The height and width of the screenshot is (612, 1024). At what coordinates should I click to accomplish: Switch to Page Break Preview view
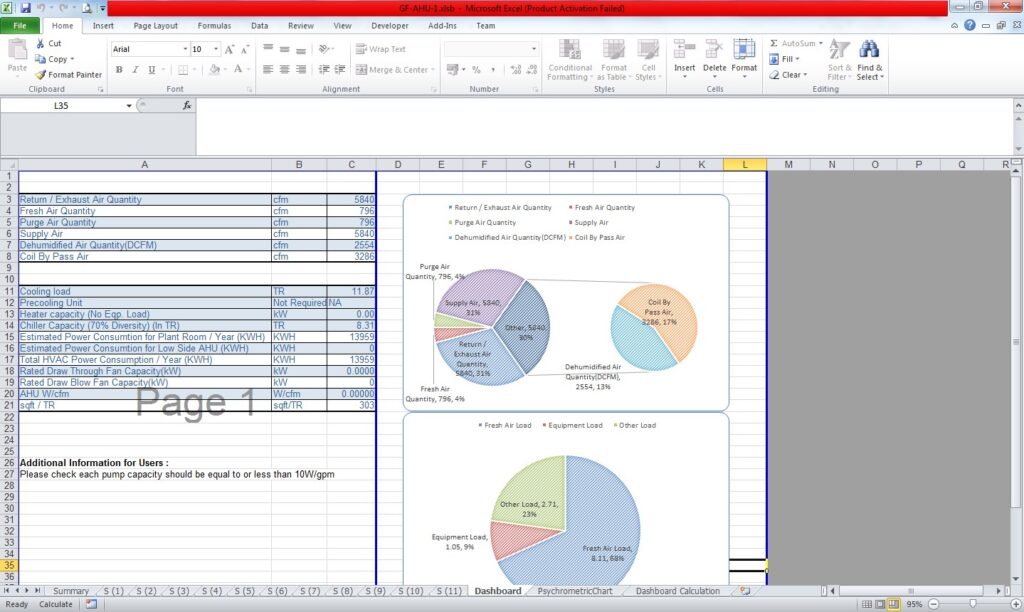pyautogui.click(x=894, y=604)
